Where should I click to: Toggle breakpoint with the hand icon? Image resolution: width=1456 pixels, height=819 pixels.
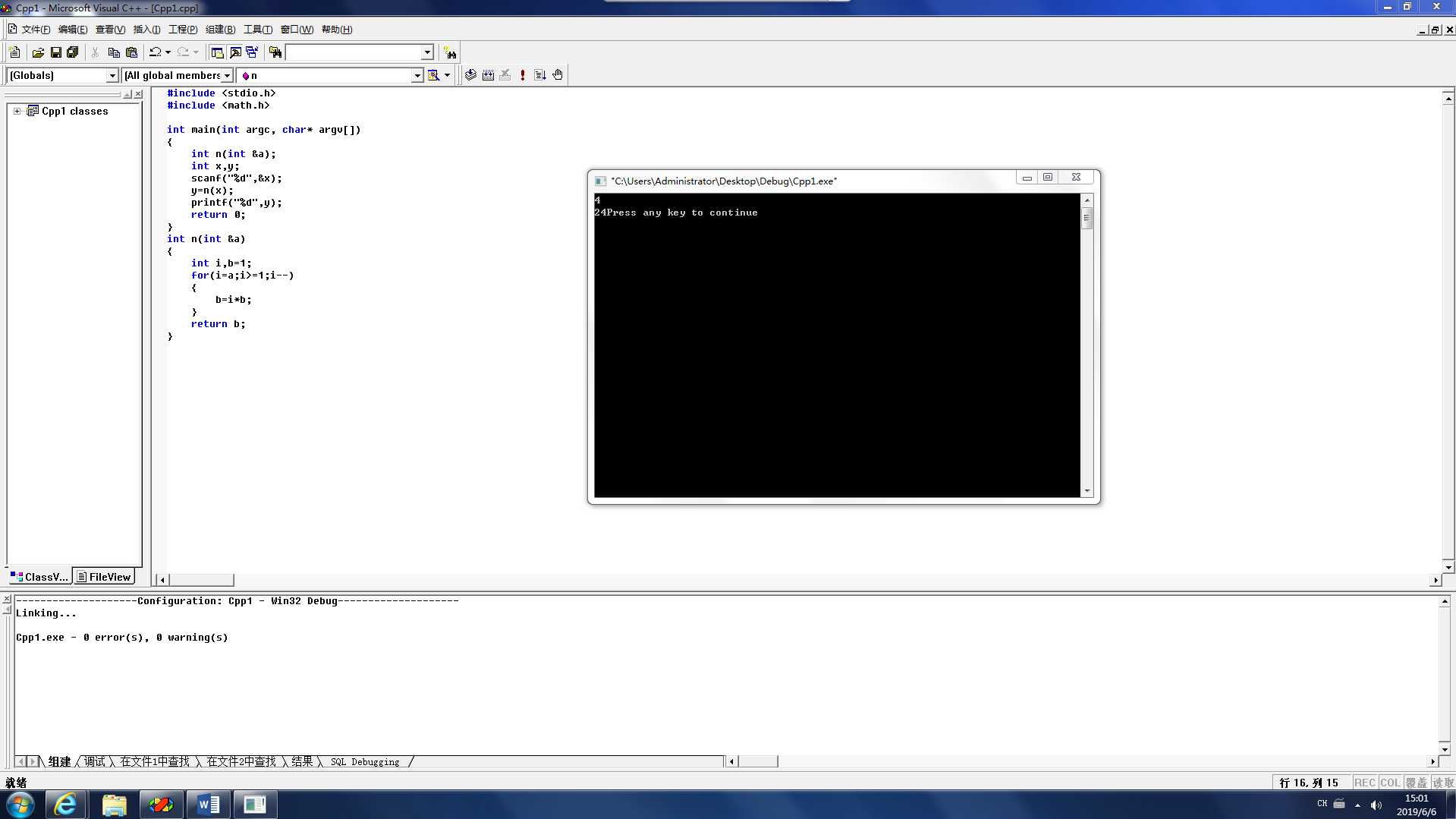(558, 75)
